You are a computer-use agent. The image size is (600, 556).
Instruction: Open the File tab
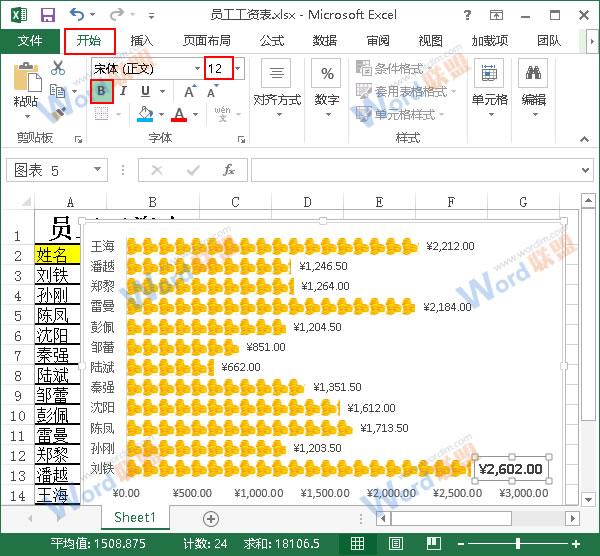click(x=30, y=41)
